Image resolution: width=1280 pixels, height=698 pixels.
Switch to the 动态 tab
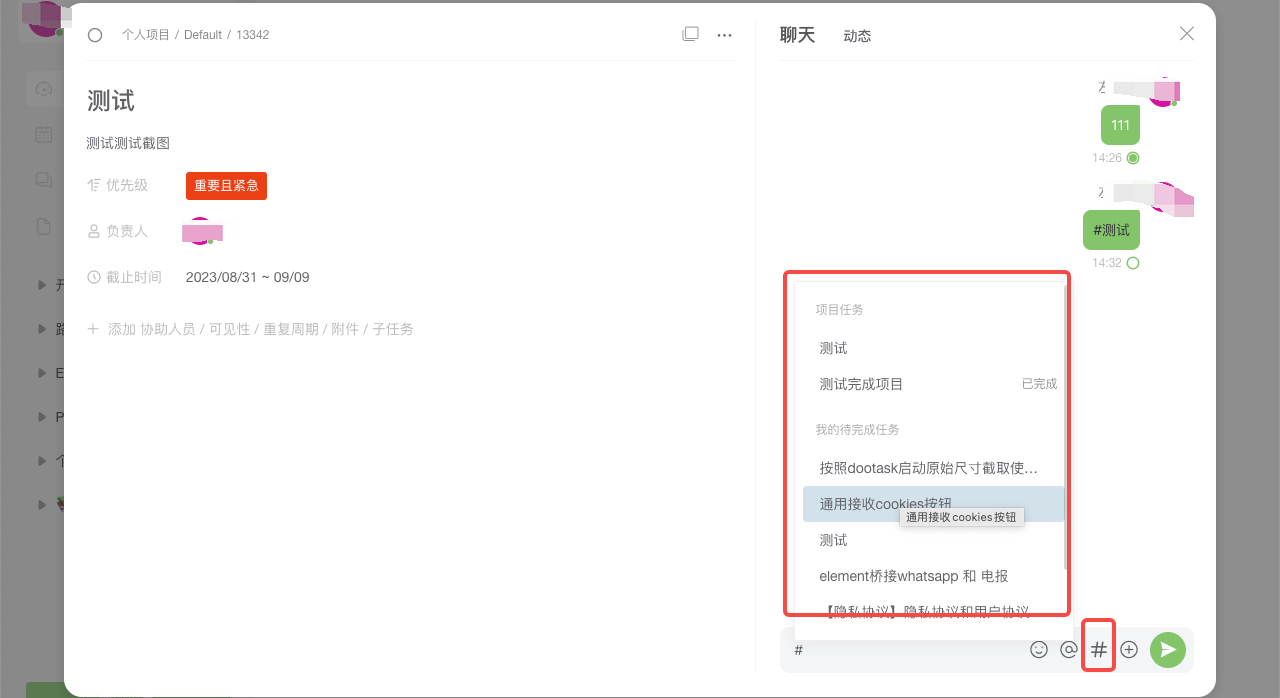(x=857, y=34)
